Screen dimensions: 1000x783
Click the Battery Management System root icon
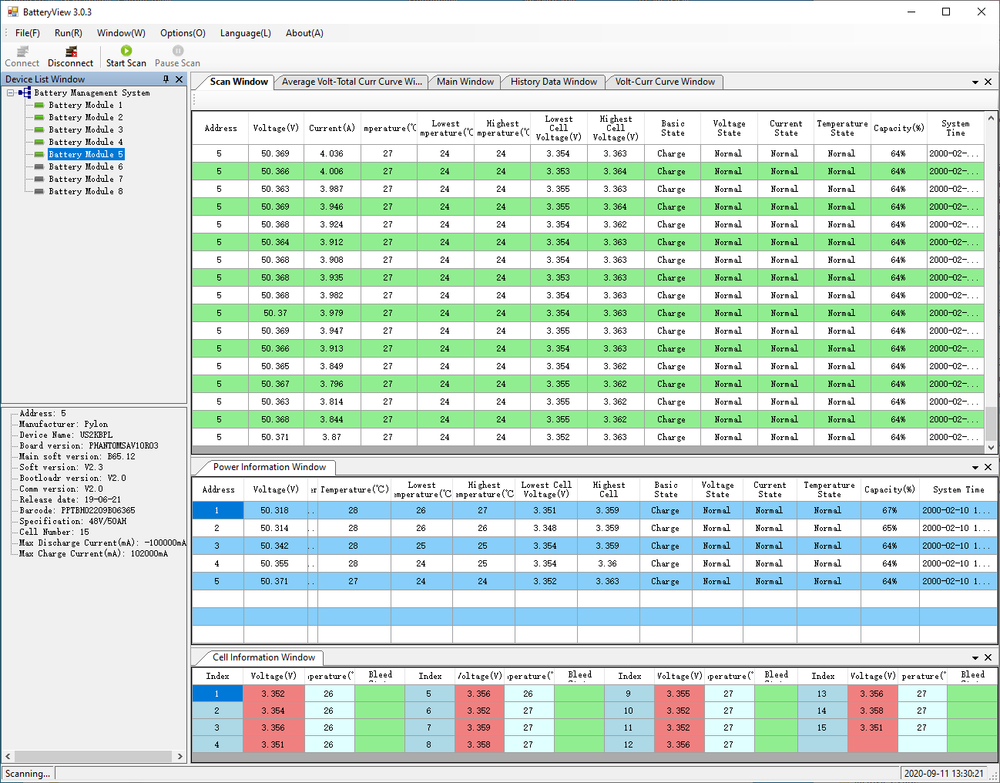point(24,93)
